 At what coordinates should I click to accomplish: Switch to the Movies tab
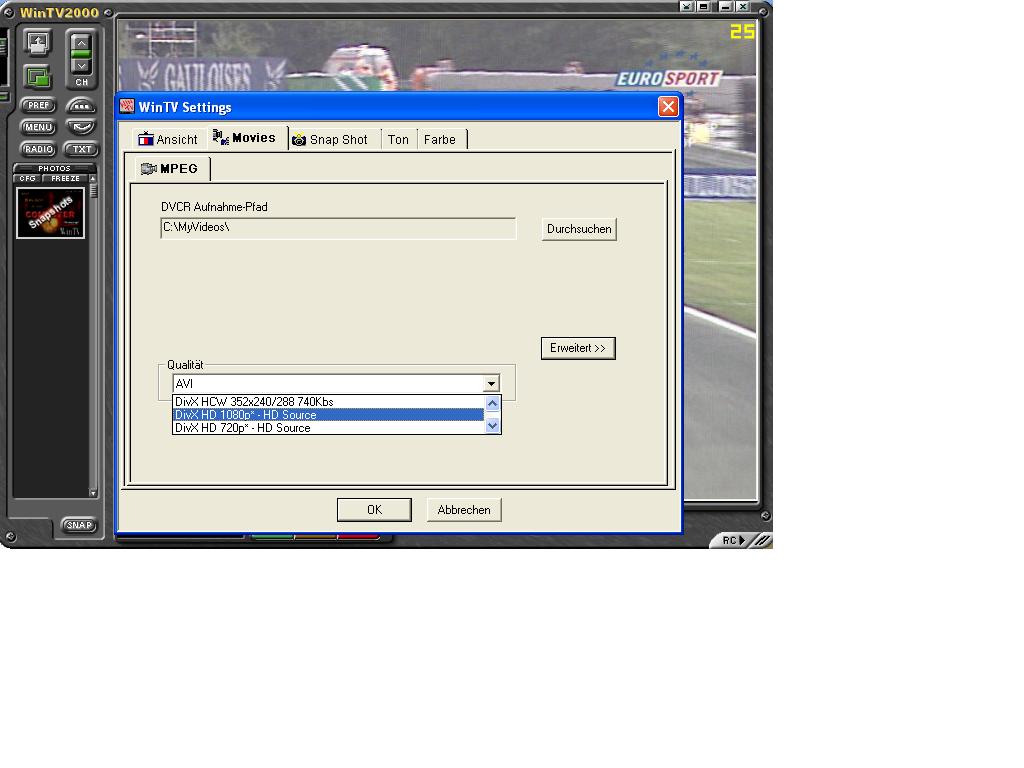(247, 137)
